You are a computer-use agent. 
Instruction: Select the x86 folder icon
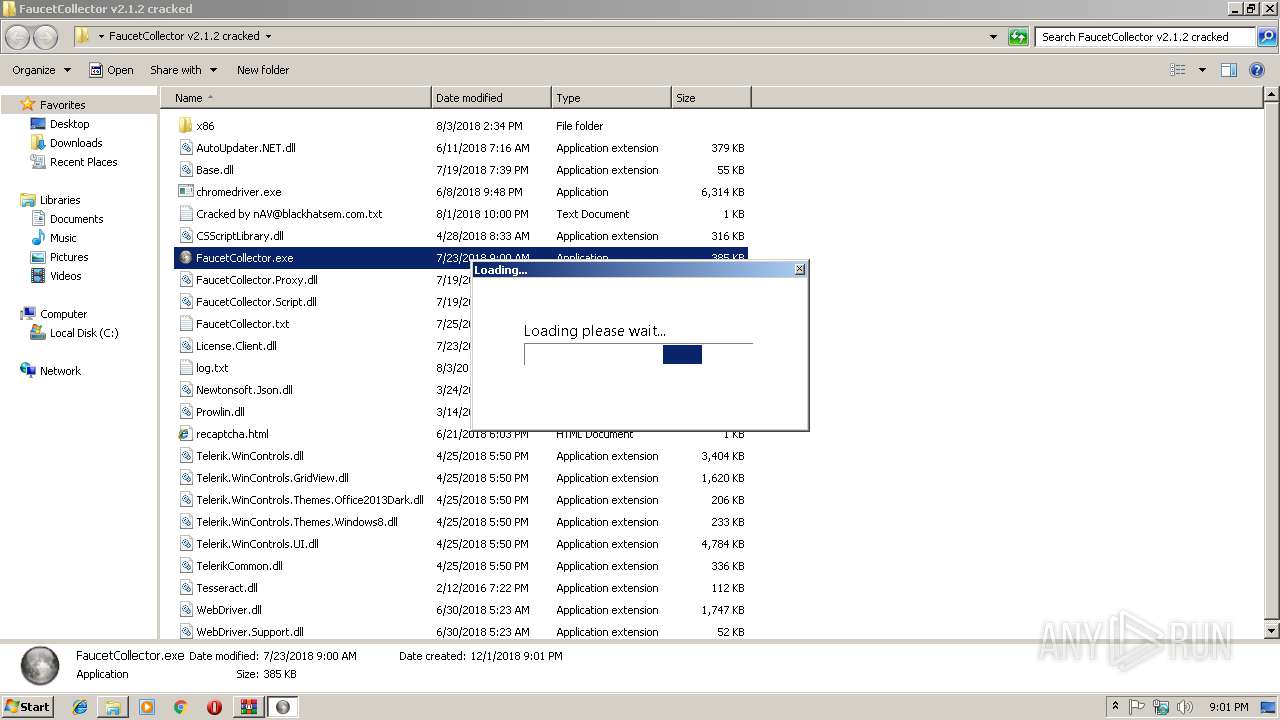click(x=185, y=126)
